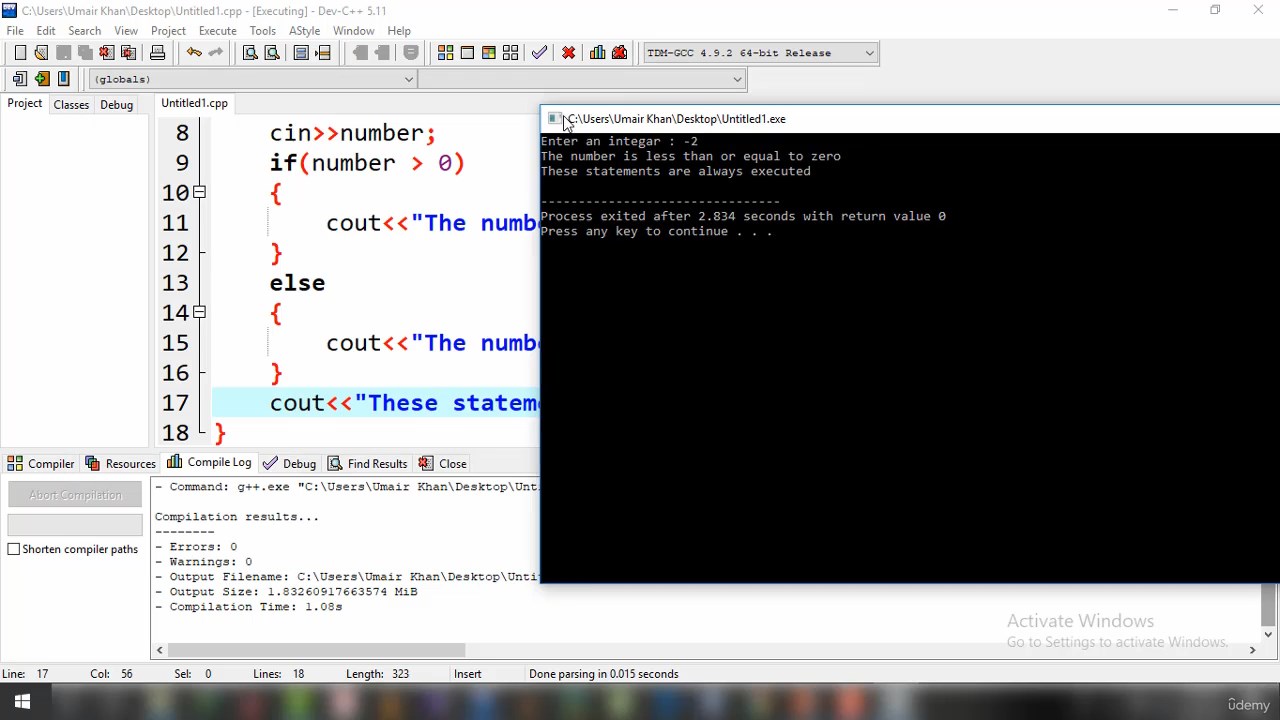Click compile log vertical scroll down arrow

[1268, 634]
